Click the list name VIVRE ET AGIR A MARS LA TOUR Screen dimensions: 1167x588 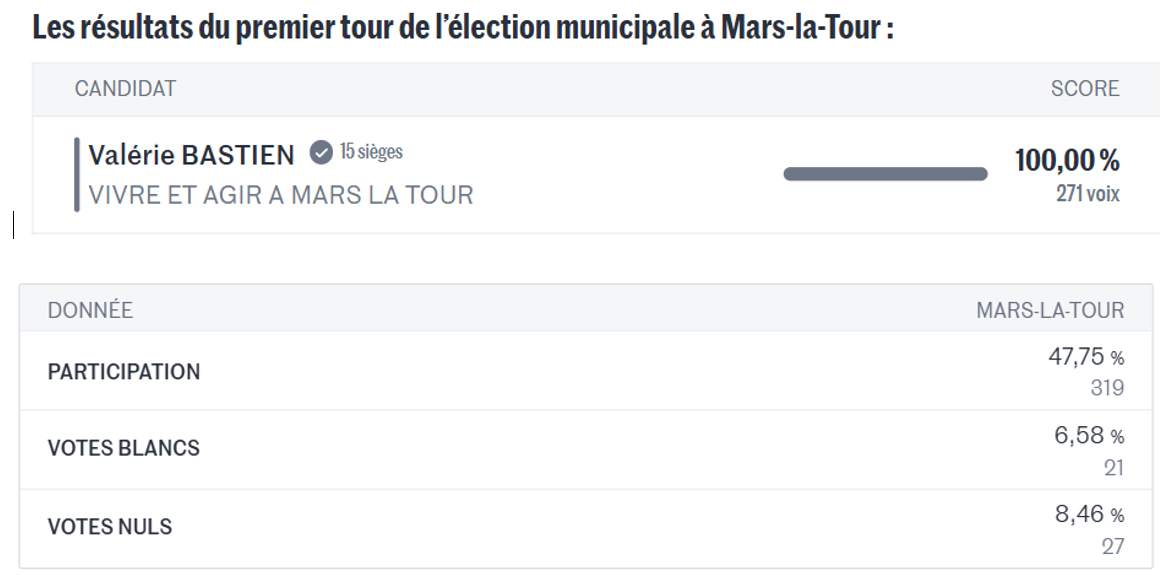[281, 194]
